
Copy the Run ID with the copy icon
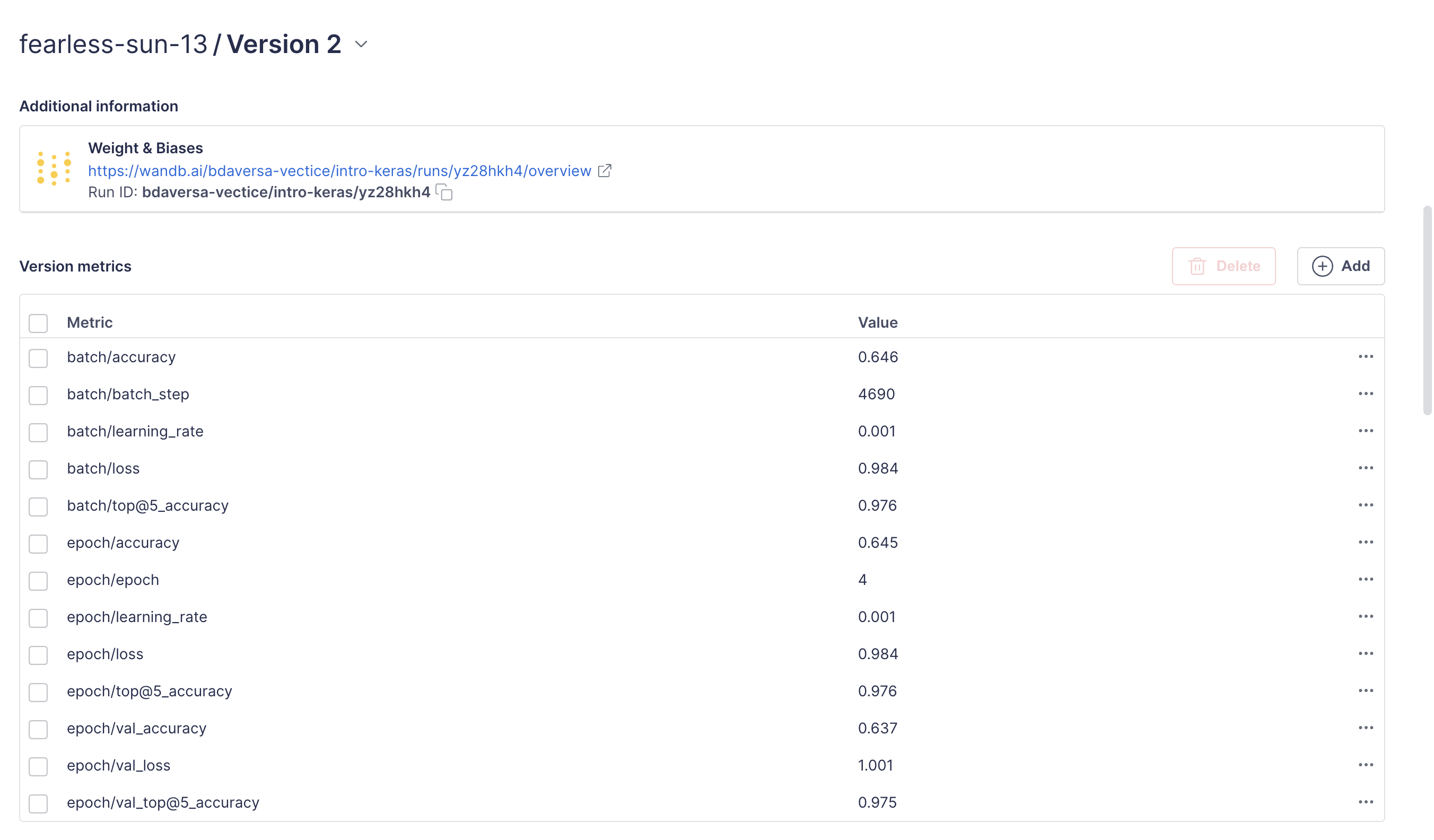click(x=444, y=193)
